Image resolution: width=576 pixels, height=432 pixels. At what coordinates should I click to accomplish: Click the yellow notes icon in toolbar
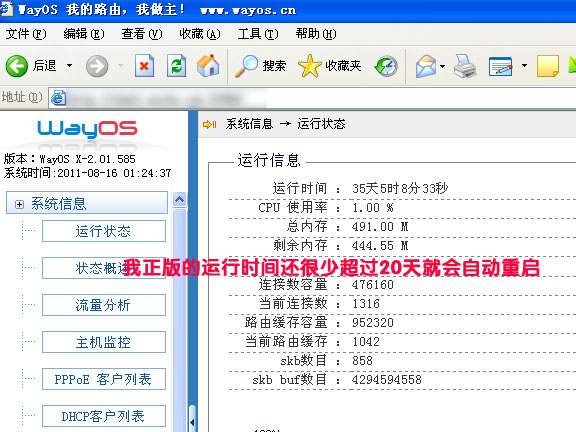(548, 66)
